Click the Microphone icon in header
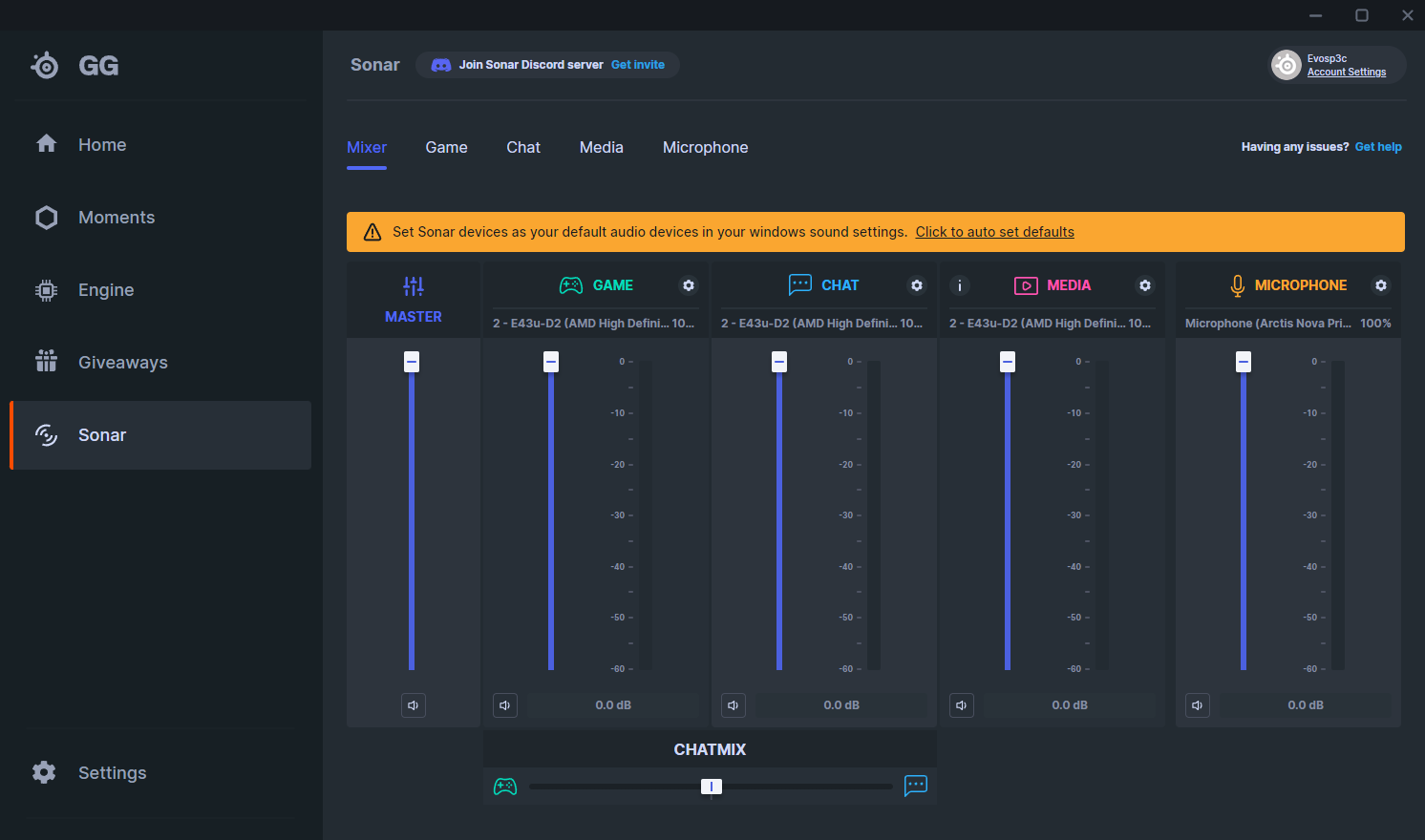 [1238, 285]
